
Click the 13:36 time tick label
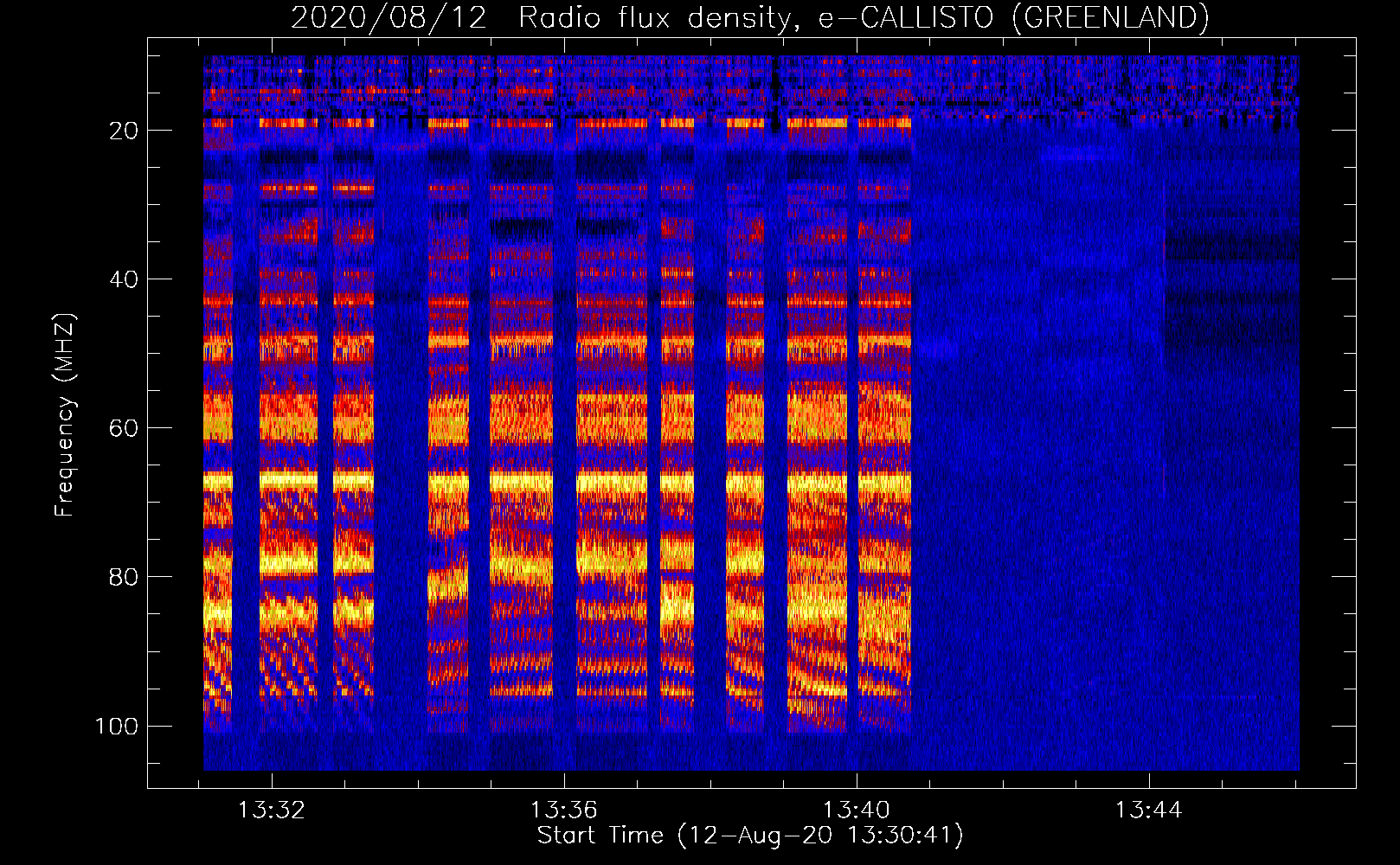point(564,811)
